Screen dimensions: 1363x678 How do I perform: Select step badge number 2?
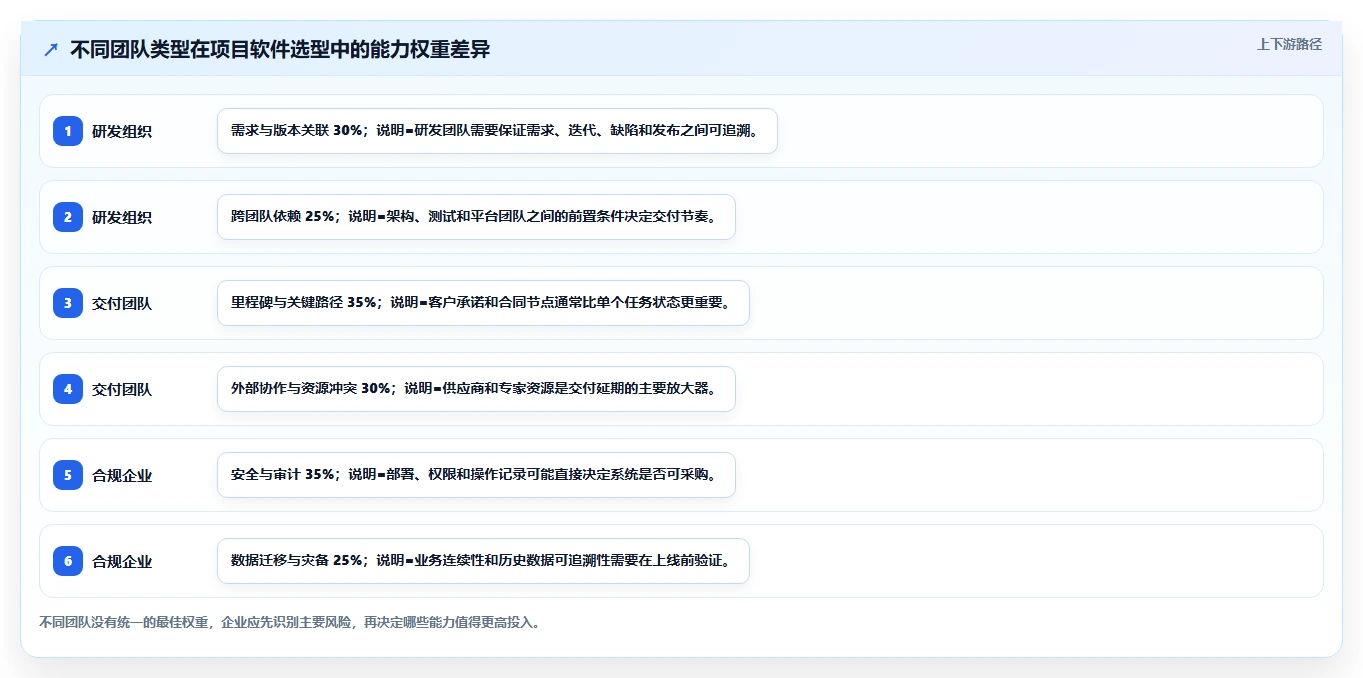[x=68, y=217]
